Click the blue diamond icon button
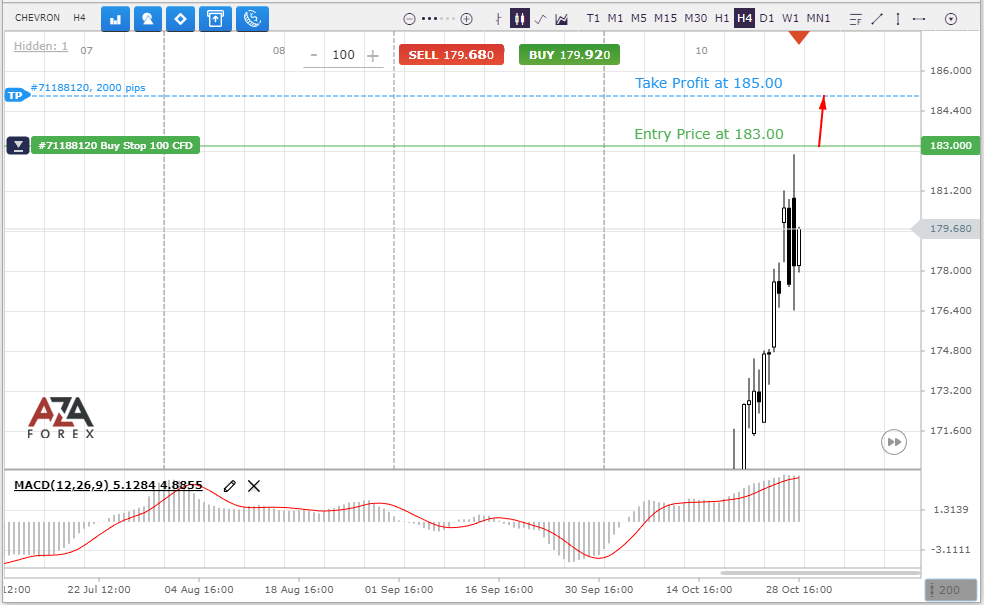Image resolution: width=984 pixels, height=605 pixels. 180,19
